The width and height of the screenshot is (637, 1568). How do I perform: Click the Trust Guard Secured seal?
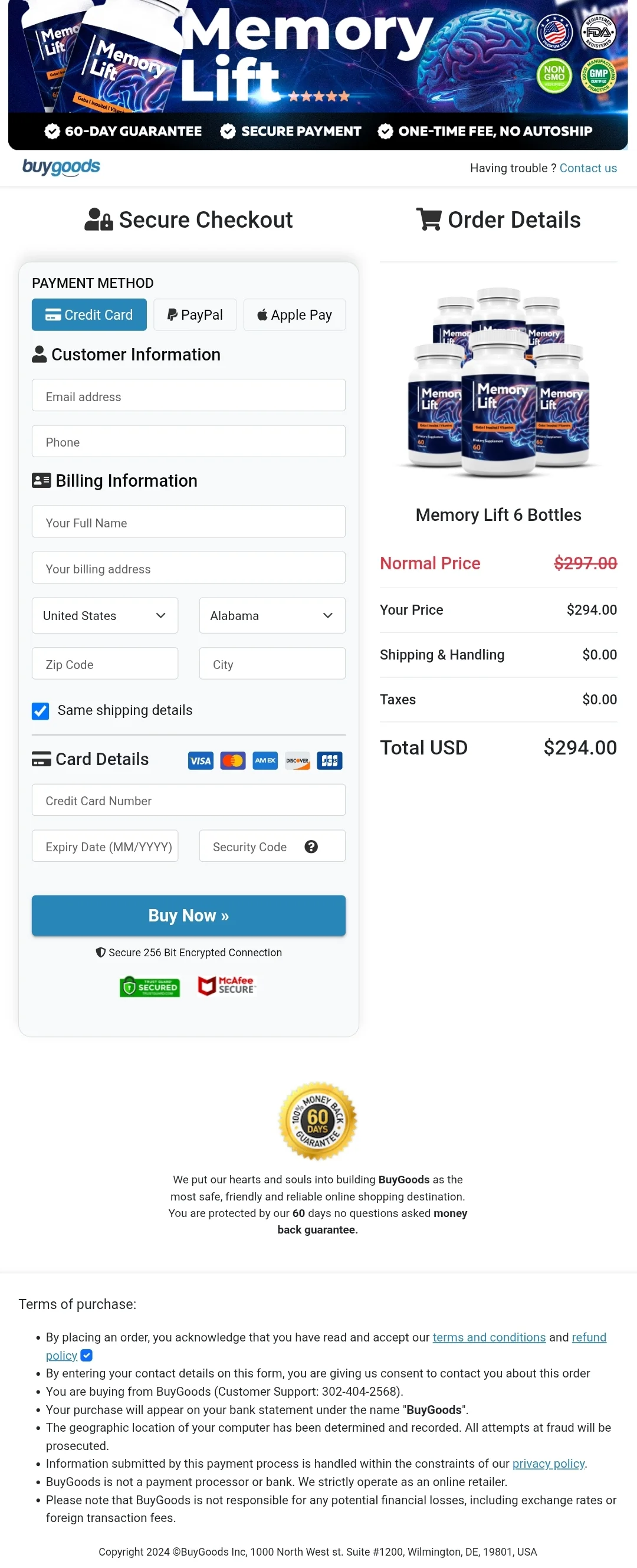point(149,987)
